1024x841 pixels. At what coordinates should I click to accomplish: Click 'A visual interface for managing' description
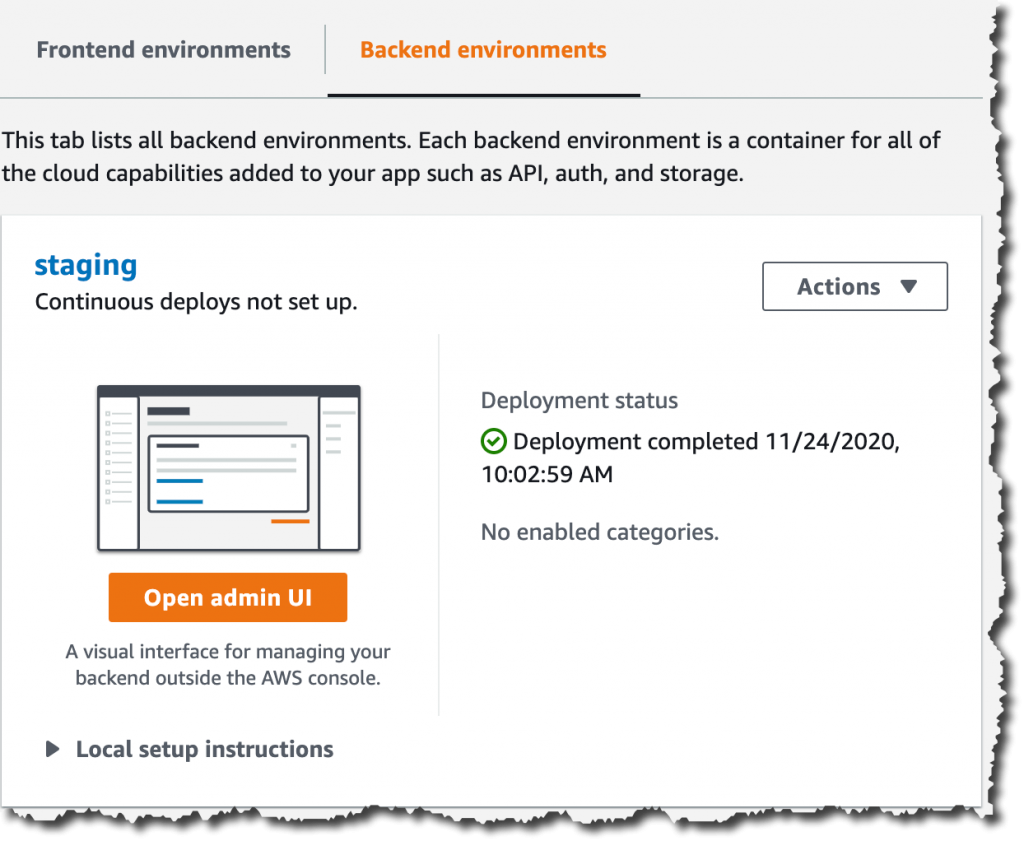228,665
